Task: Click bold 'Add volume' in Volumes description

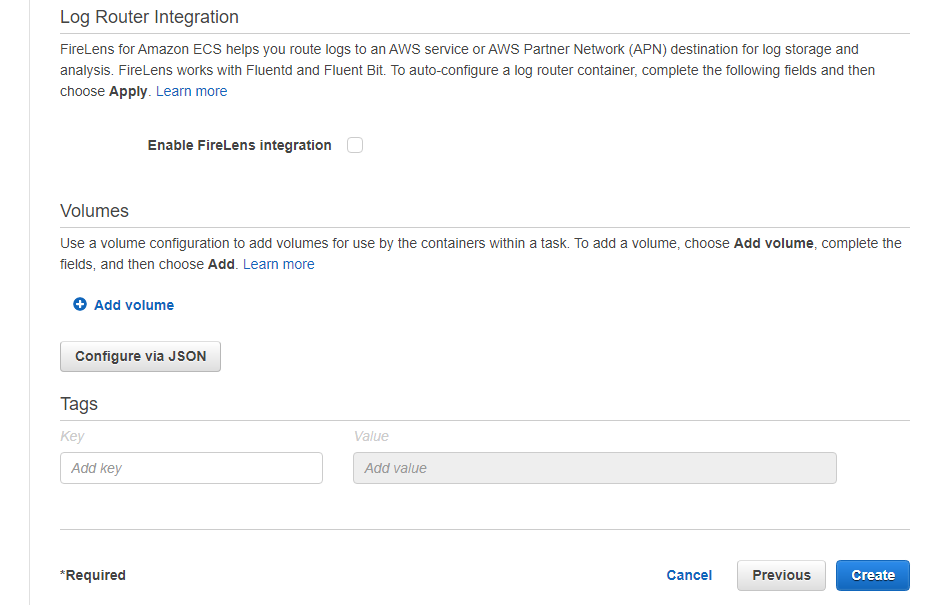Action: pyautogui.click(x=773, y=243)
